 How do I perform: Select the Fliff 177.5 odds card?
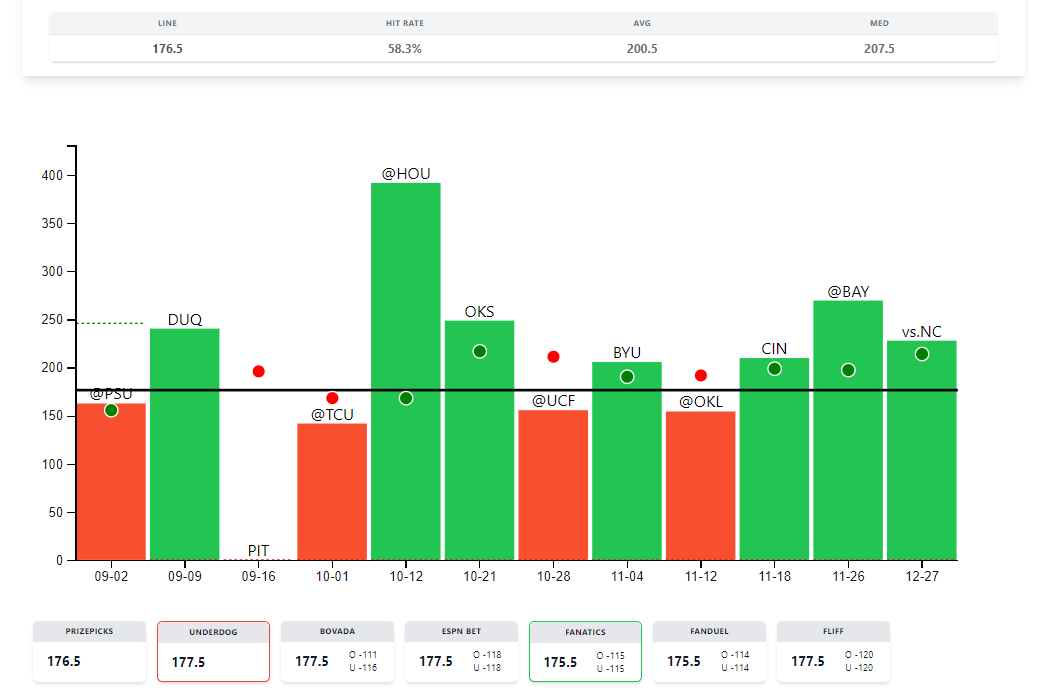833,651
